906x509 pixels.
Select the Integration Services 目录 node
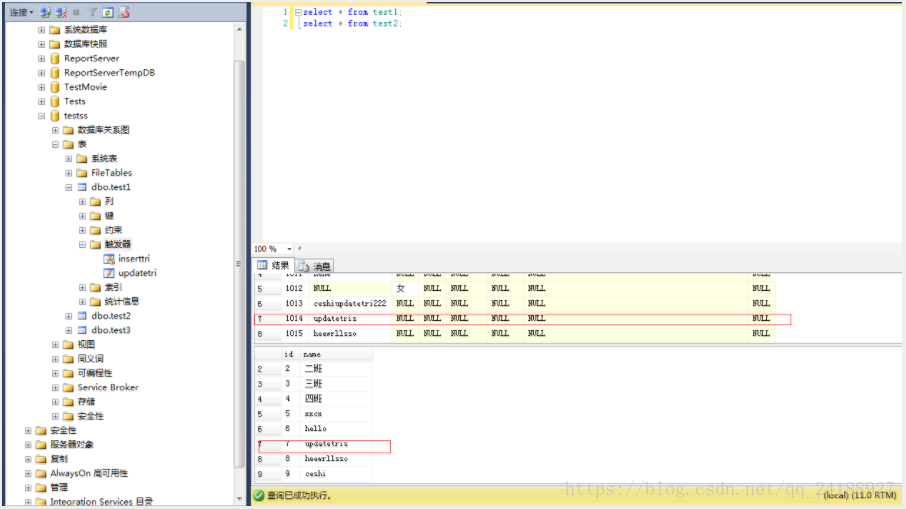102,501
